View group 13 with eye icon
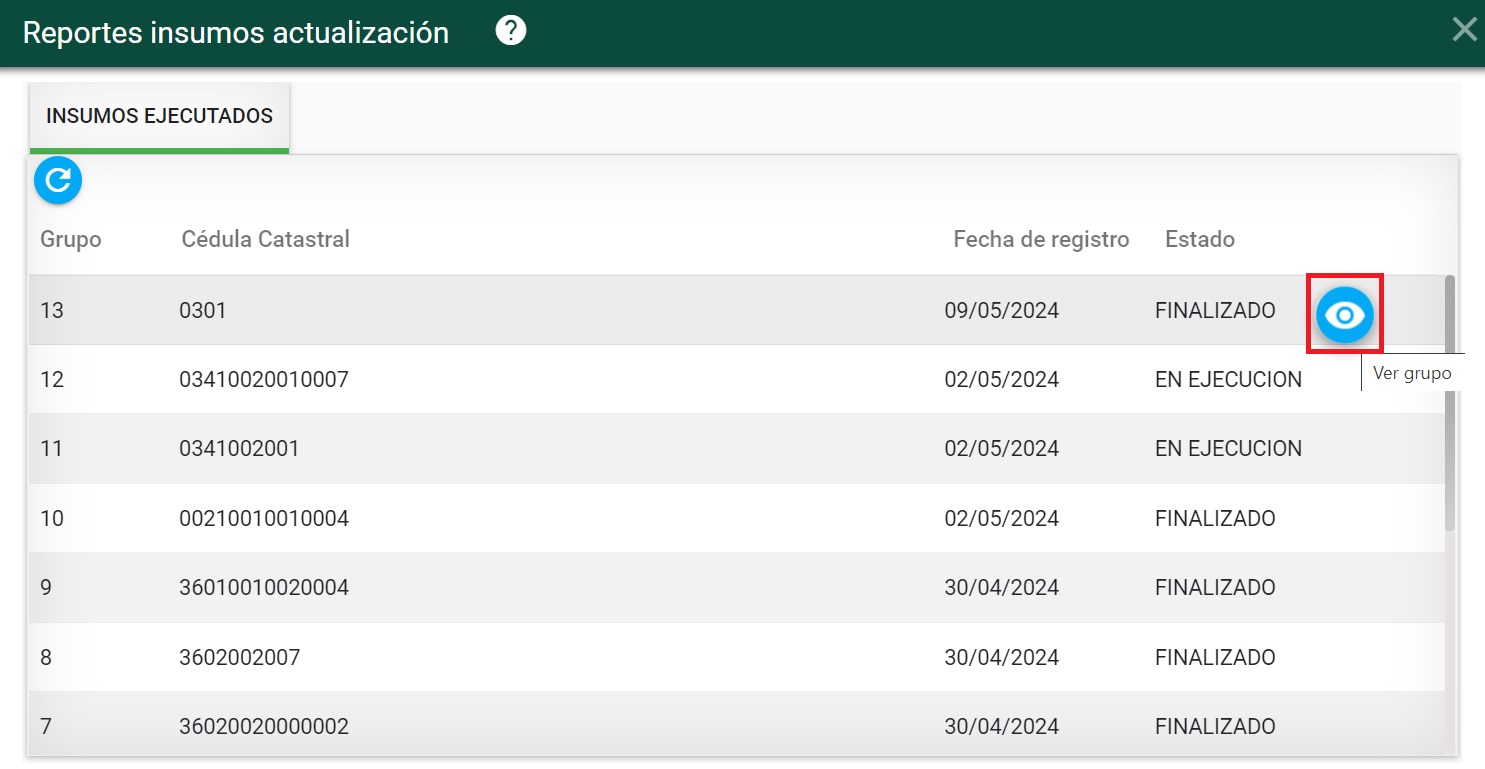Image resolution: width=1485 pixels, height=769 pixels. (x=1345, y=315)
